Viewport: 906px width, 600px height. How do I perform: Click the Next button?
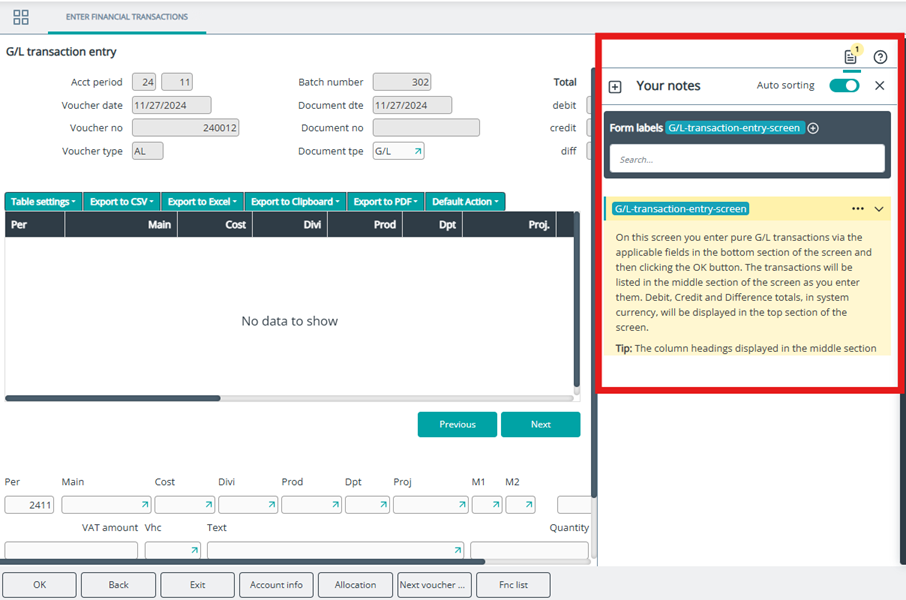pyautogui.click(x=540, y=424)
